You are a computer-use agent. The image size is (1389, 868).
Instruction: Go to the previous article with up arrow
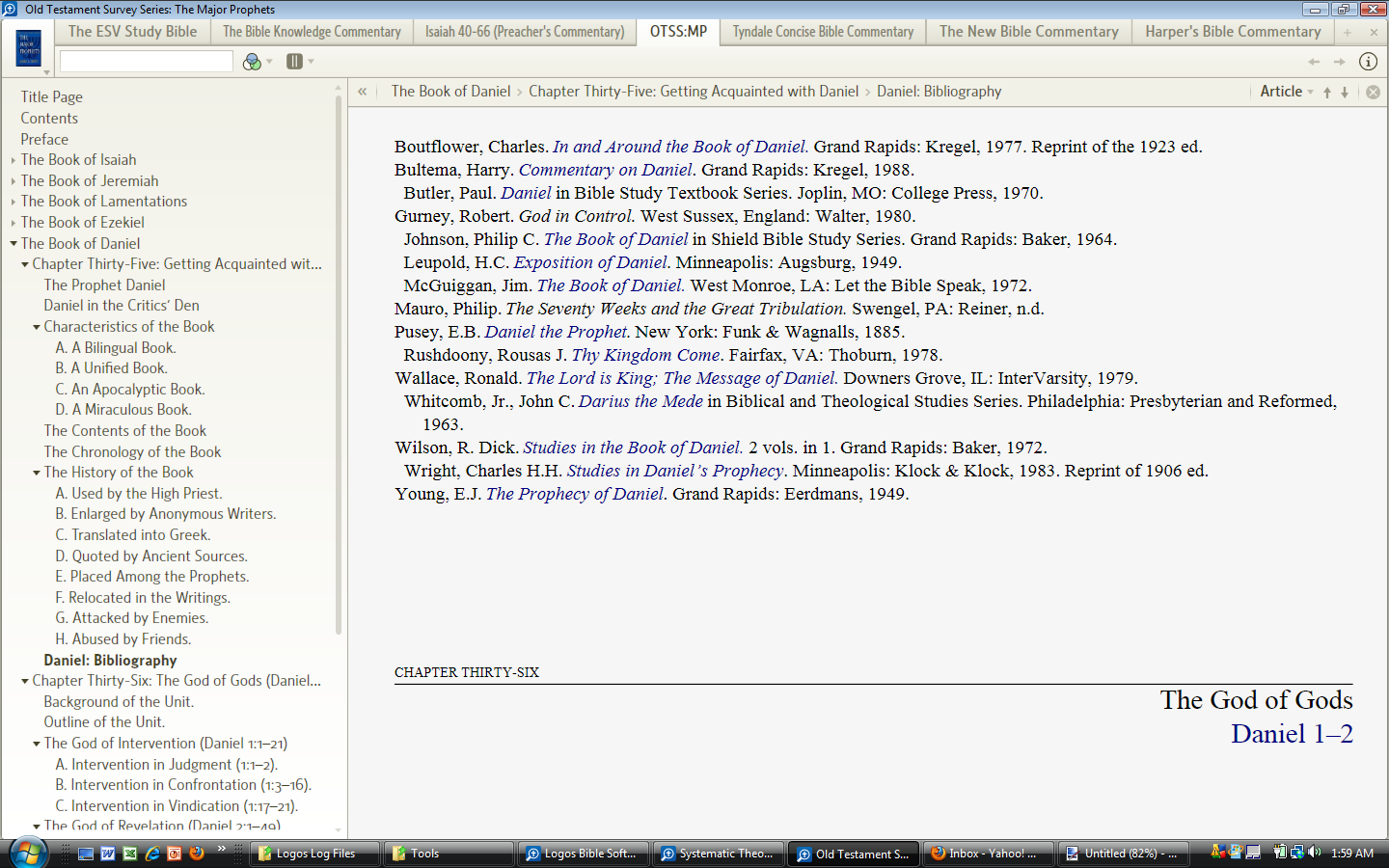tap(1327, 93)
